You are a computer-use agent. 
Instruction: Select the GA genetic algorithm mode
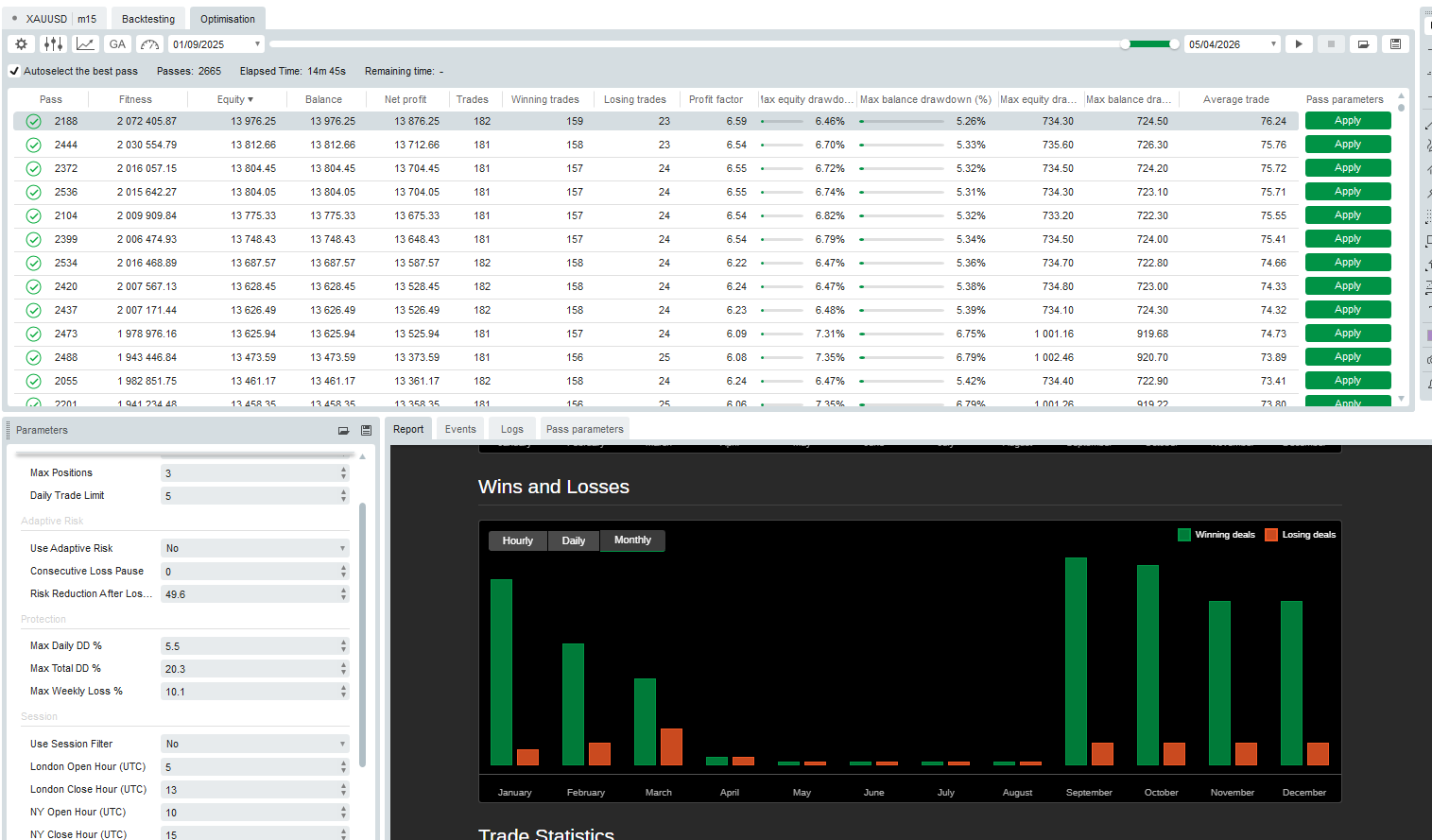(x=116, y=43)
